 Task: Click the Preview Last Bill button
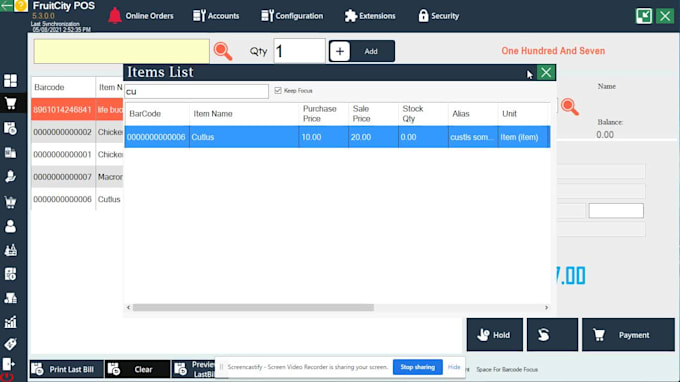[x=193, y=369]
